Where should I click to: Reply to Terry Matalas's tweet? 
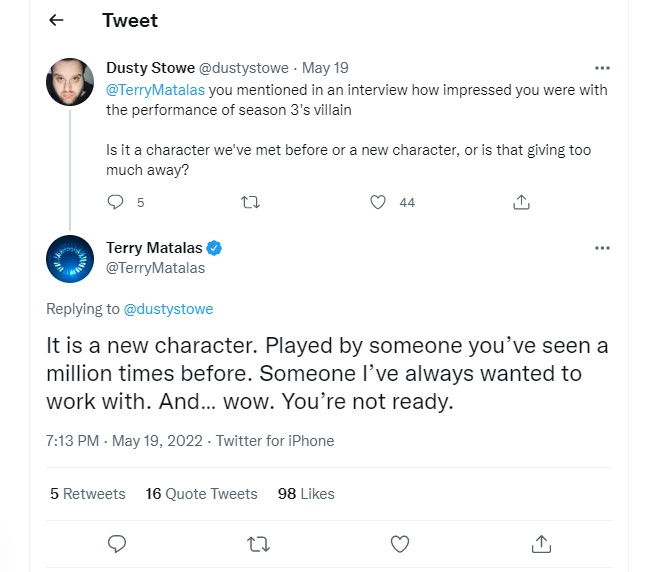(x=117, y=543)
